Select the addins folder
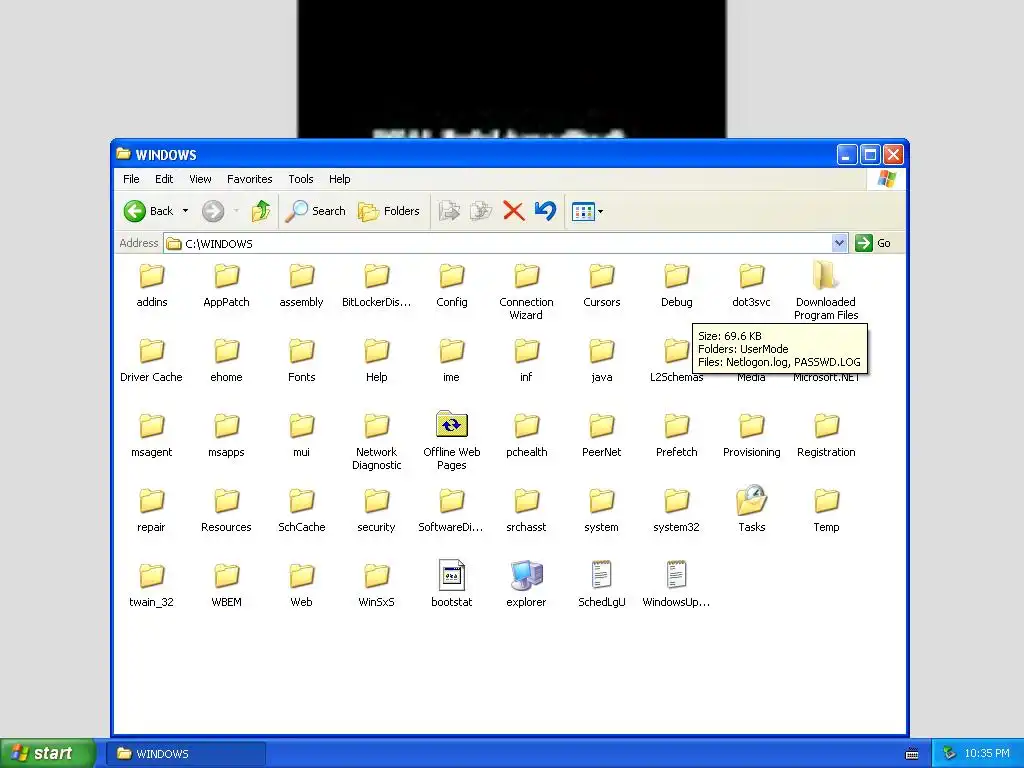1024x768 pixels. point(152,285)
